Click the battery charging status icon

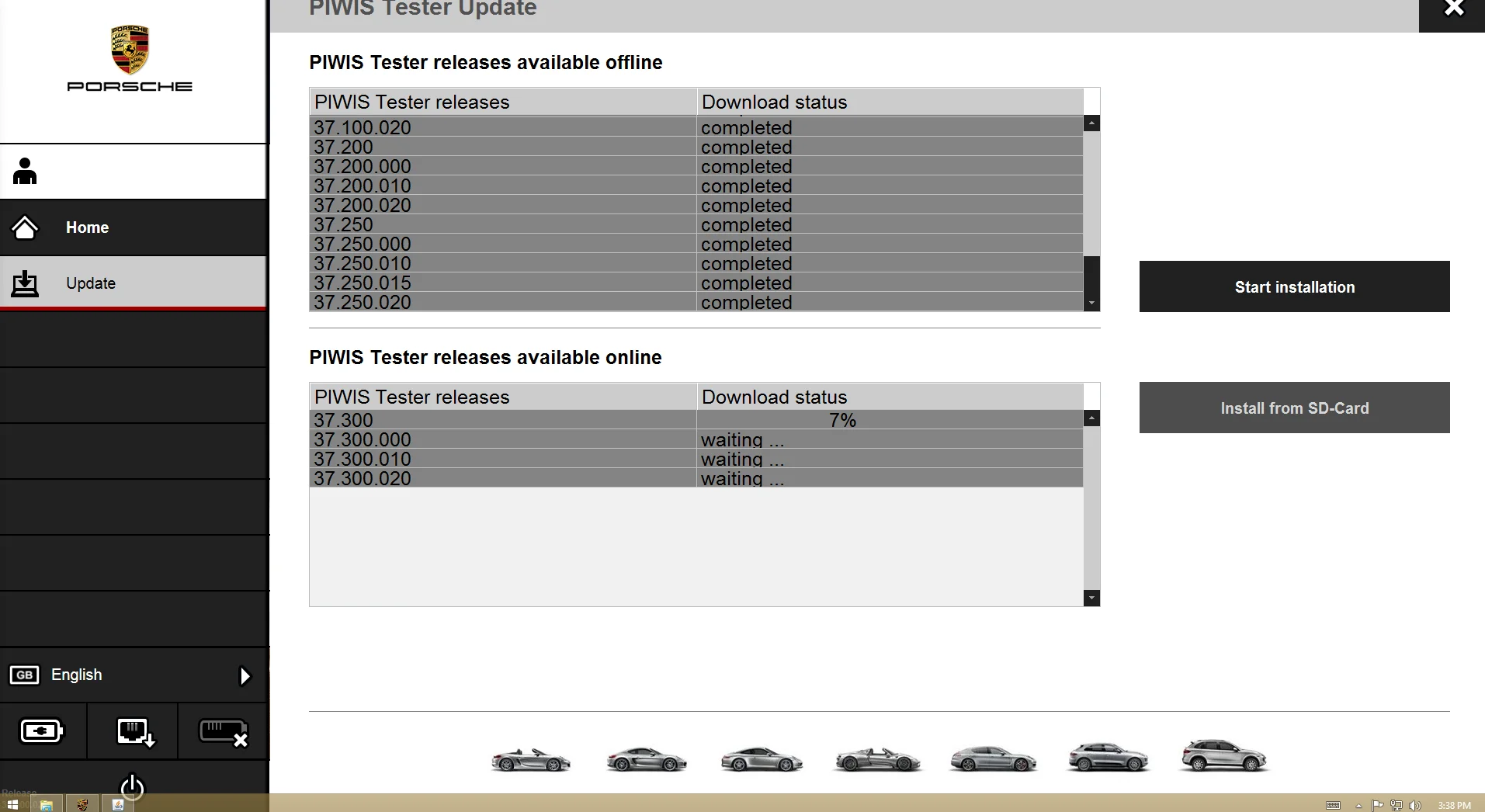pyautogui.click(x=42, y=731)
